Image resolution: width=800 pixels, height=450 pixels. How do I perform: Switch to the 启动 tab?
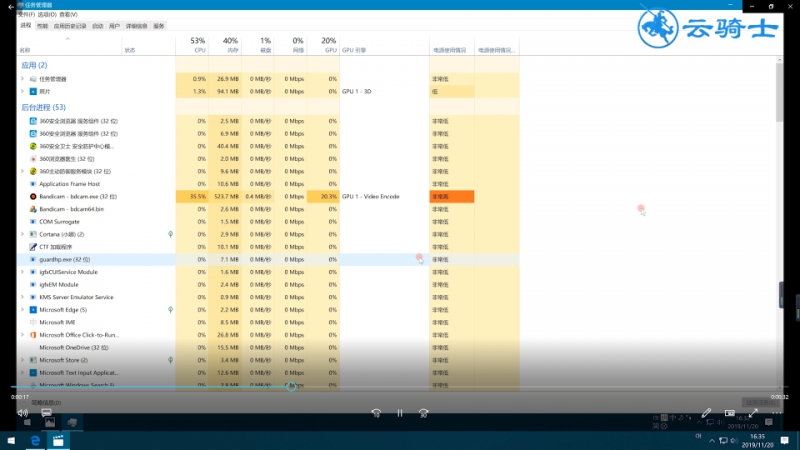click(x=97, y=26)
